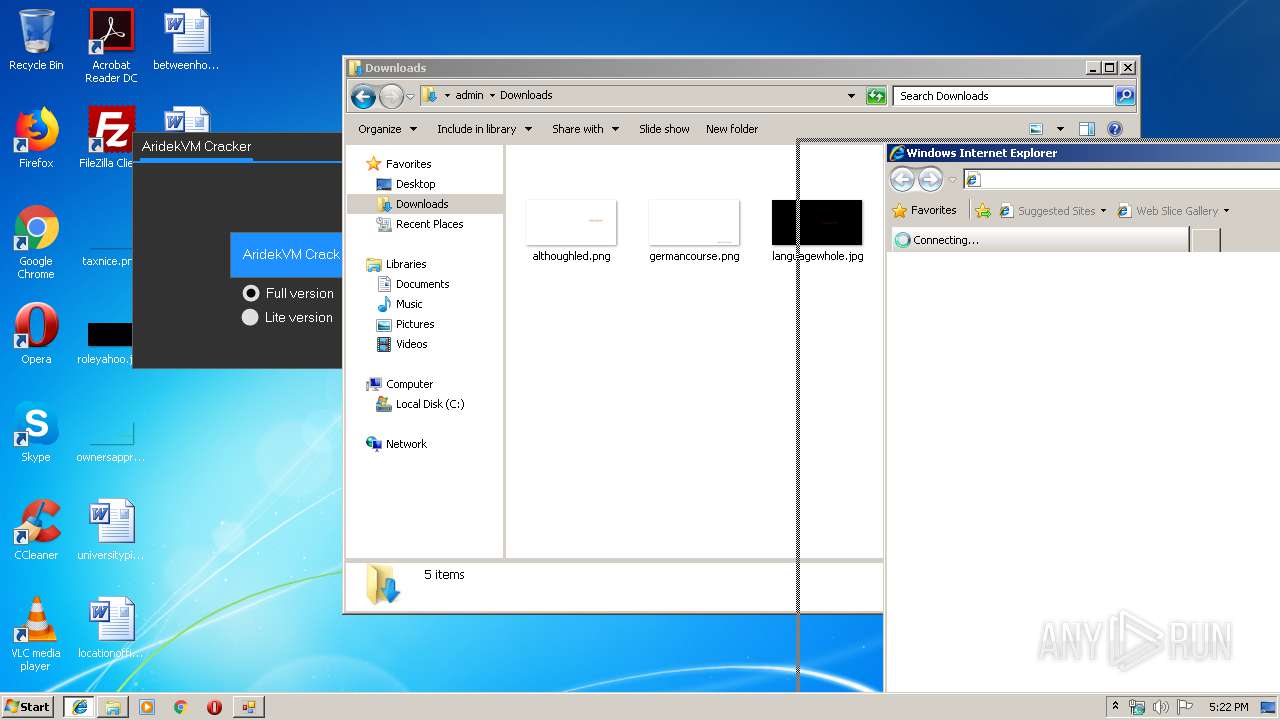The width and height of the screenshot is (1280, 720).
Task: Open recent pages dropdown next to Explorer Forward
Action: [x=410, y=97]
